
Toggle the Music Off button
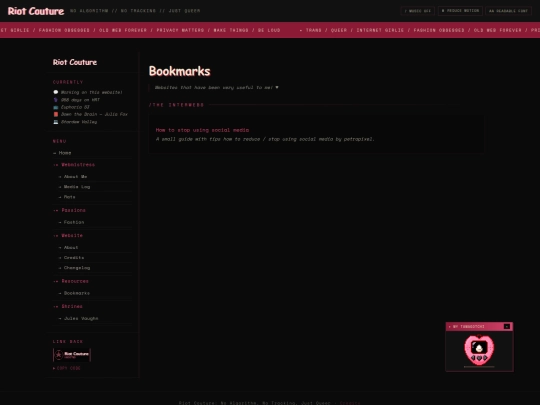click(x=417, y=11)
